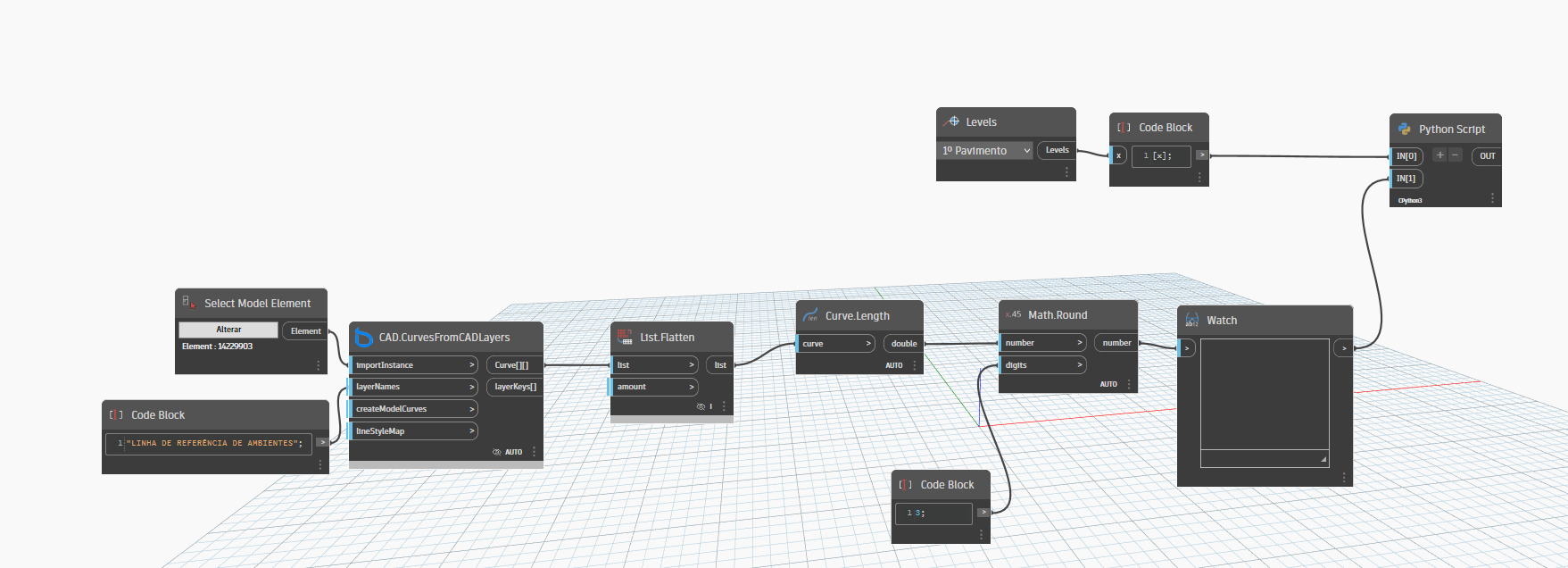Click the Levels node icon
Viewport: 1568px width, 568px height.
(x=951, y=121)
